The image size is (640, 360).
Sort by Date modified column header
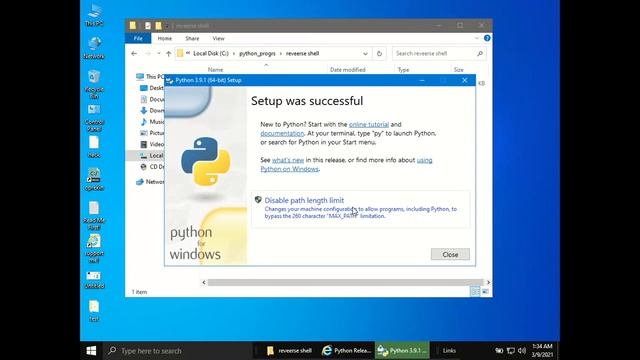click(347, 70)
